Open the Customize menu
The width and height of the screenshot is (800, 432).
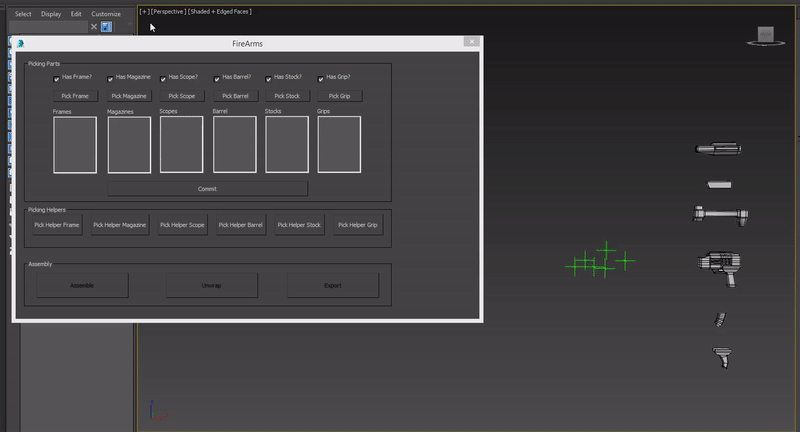106,14
